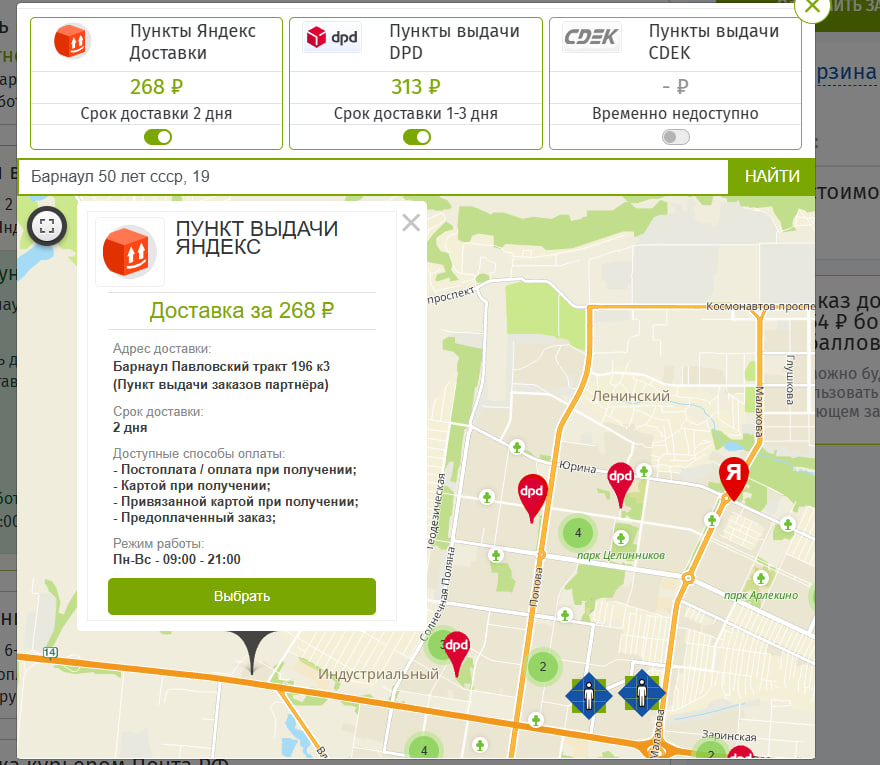Select the red Yandex map pin
The width and height of the screenshot is (880, 765).
point(734,478)
